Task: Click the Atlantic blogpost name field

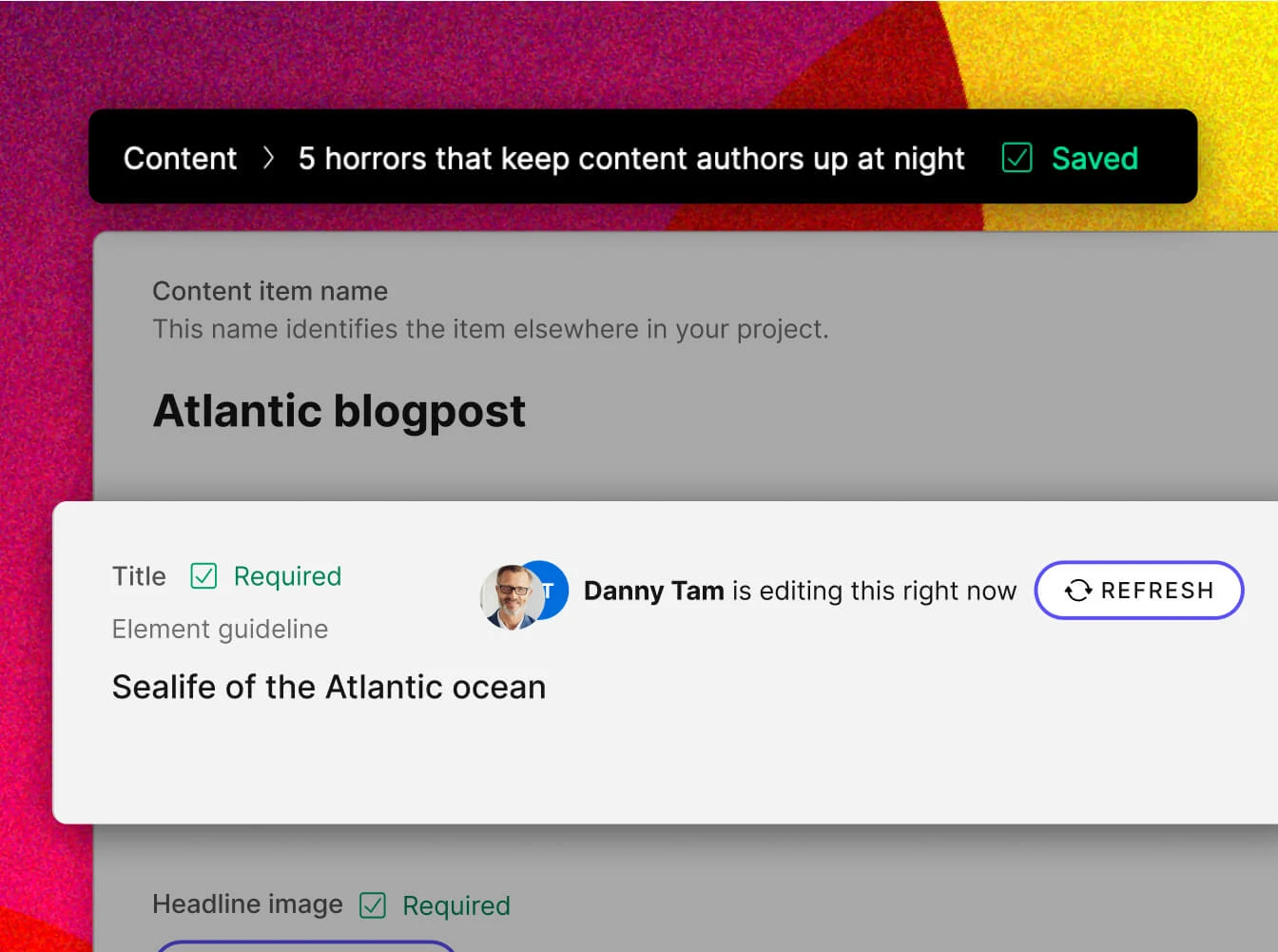Action: (339, 411)
